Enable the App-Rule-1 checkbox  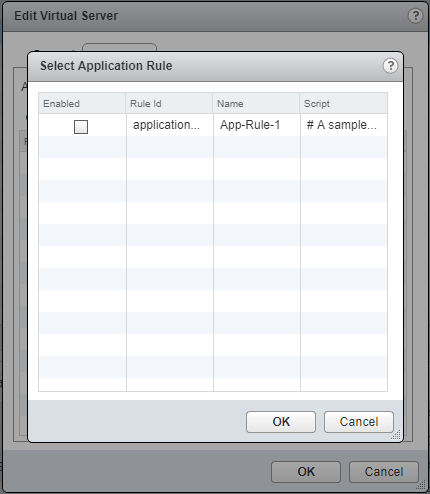click(x=81, y=127)
